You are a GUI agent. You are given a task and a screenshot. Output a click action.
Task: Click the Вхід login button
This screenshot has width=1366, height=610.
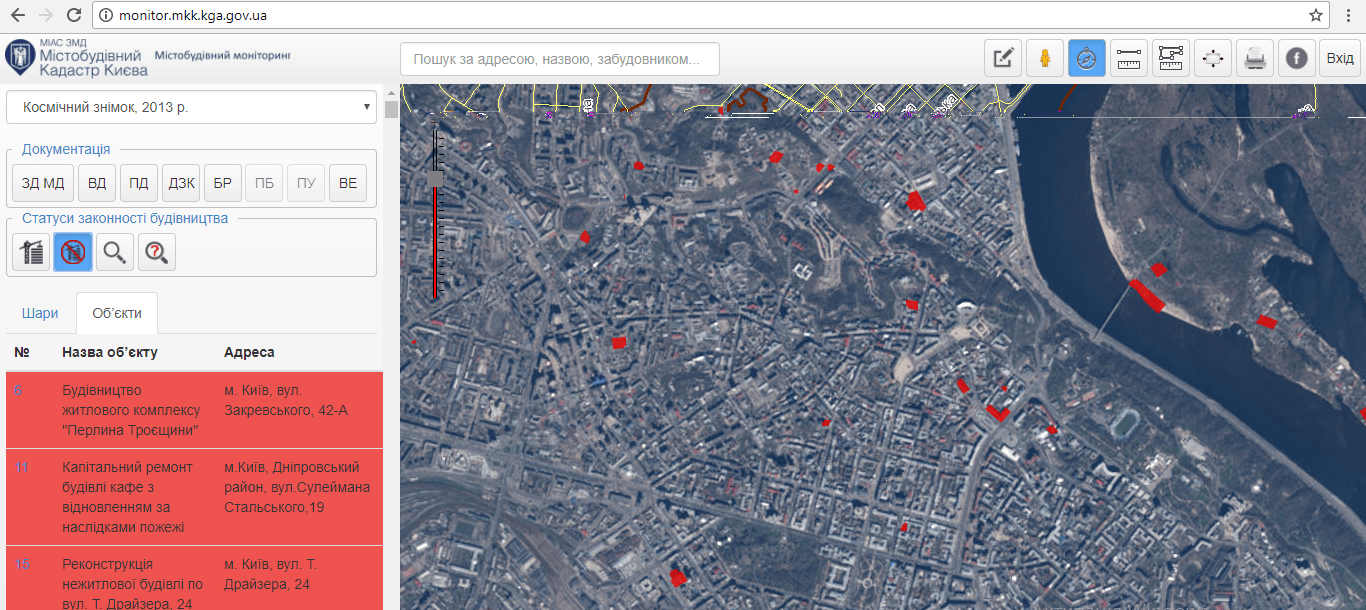[x=1340, y=59]
